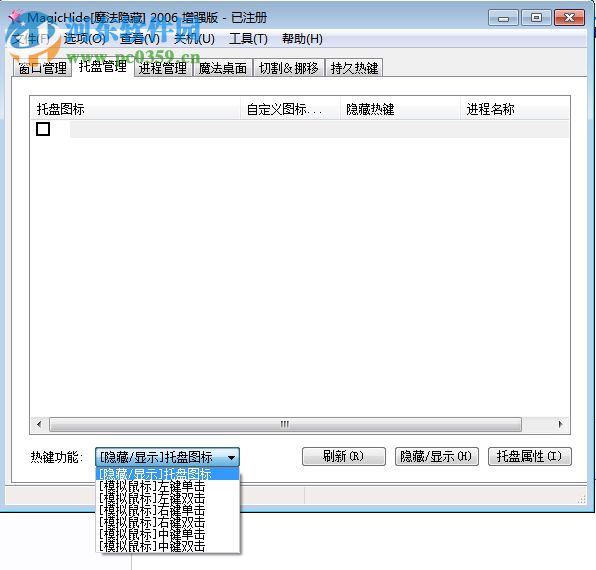
Task: Click the horizontal scrollbar's left arrow
Action: tap(39, 424)
